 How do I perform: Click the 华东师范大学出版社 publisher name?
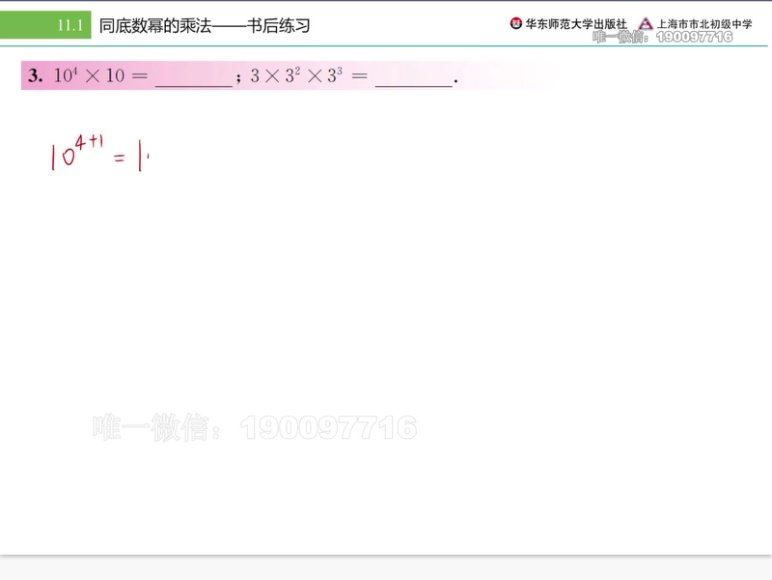pyautogui.click(x=576, y=24)
